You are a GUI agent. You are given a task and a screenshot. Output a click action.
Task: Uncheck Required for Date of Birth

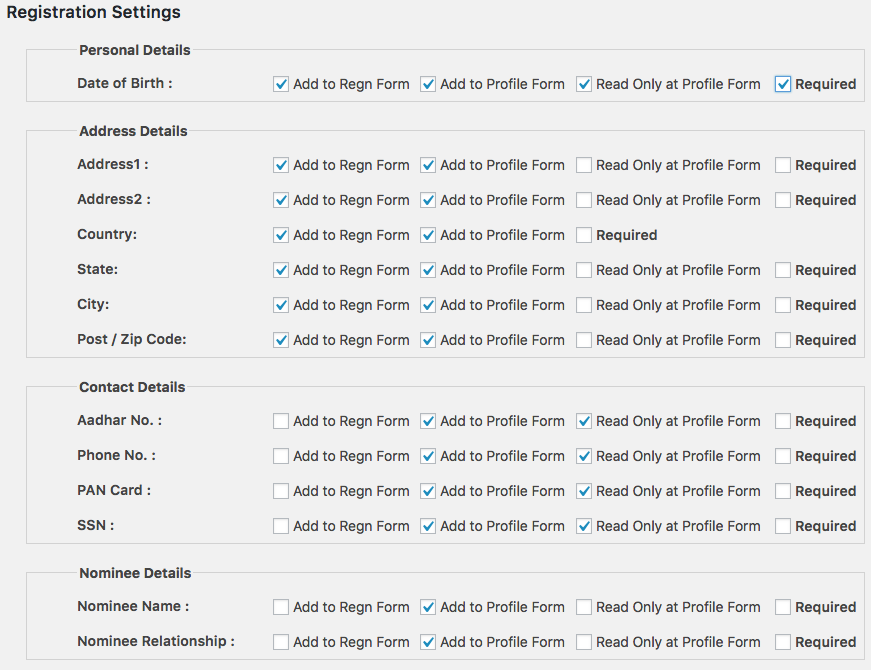pyautogui.click(x=783, y=84)
